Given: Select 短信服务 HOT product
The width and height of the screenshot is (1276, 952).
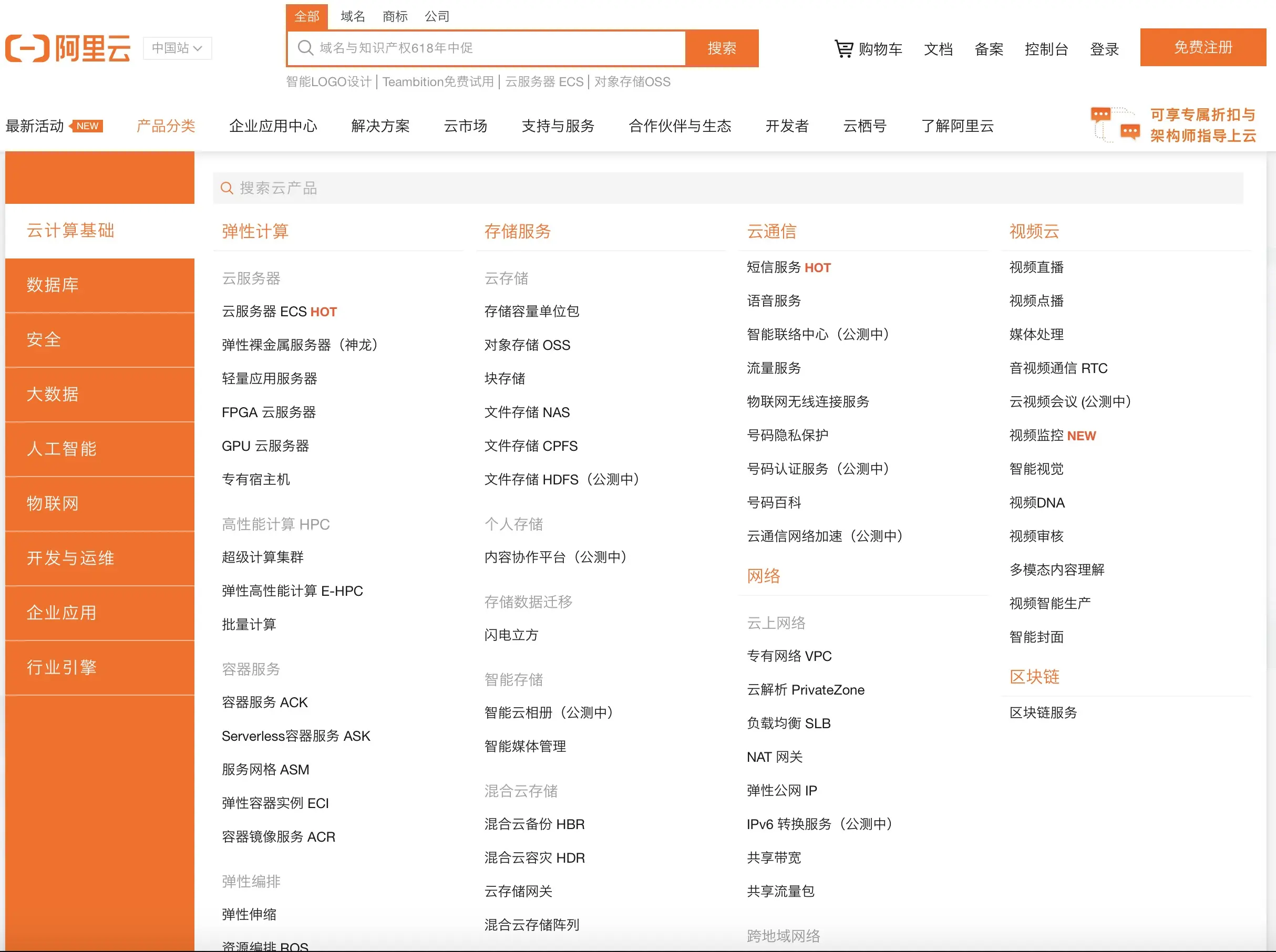Looking at the screenshot, I should [x=788, y=267].
